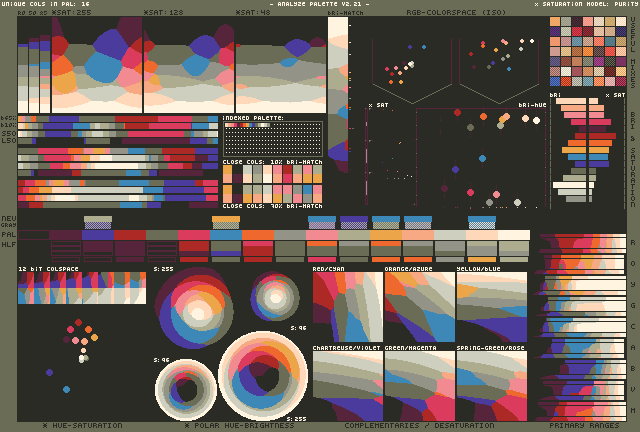Click the 'NEU GRAY' row label
Image resolution: width=640 pixels, height=432 pixels.
pyautogui.click(x=9, y=221)
